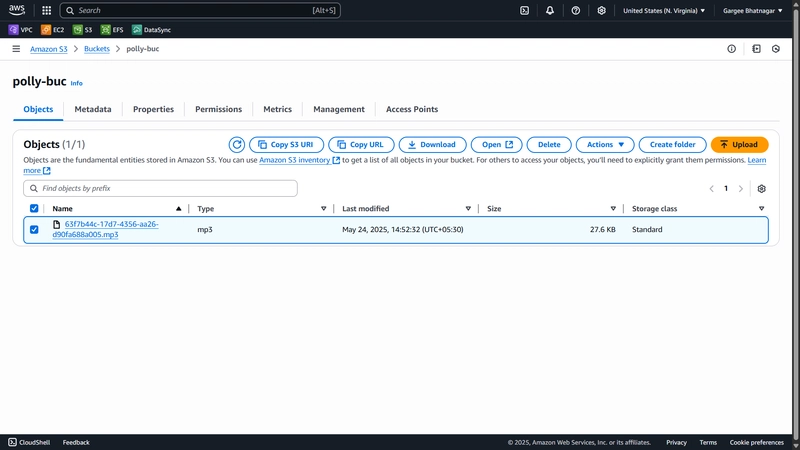Uncheck the mp3 object row checkbox
This screenshot has width=800, height=450.
34,230
